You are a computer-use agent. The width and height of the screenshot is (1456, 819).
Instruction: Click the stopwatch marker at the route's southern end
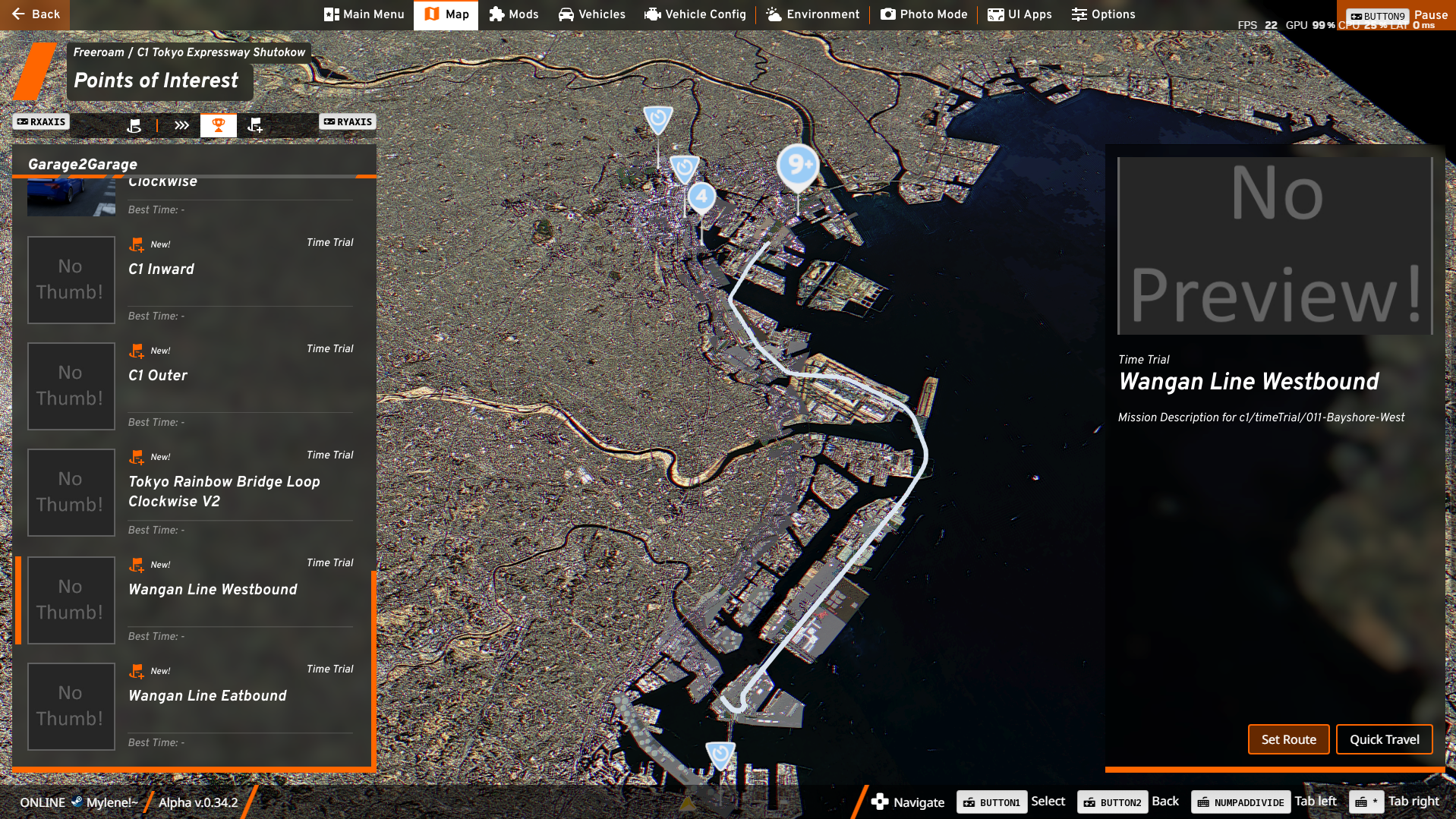click(x=720, y=755)
